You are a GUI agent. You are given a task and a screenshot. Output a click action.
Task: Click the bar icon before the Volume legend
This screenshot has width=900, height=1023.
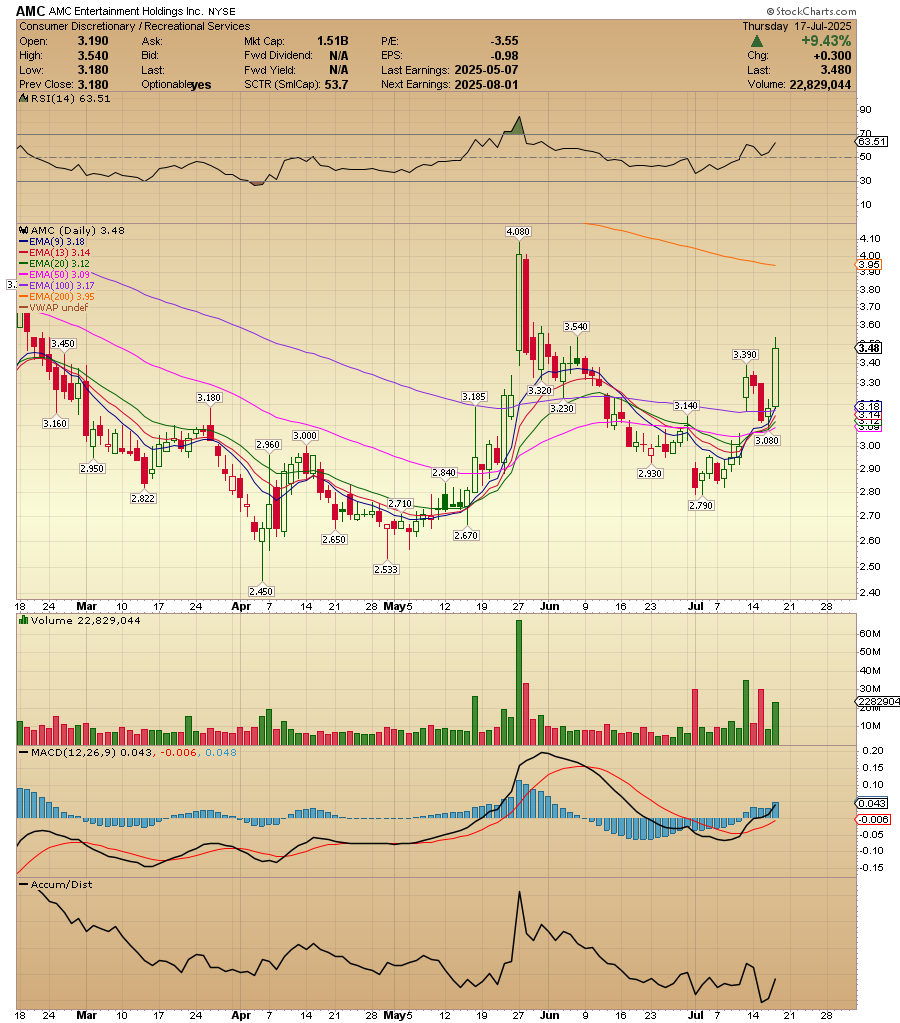pyautogui.click(x=24, y=620)
